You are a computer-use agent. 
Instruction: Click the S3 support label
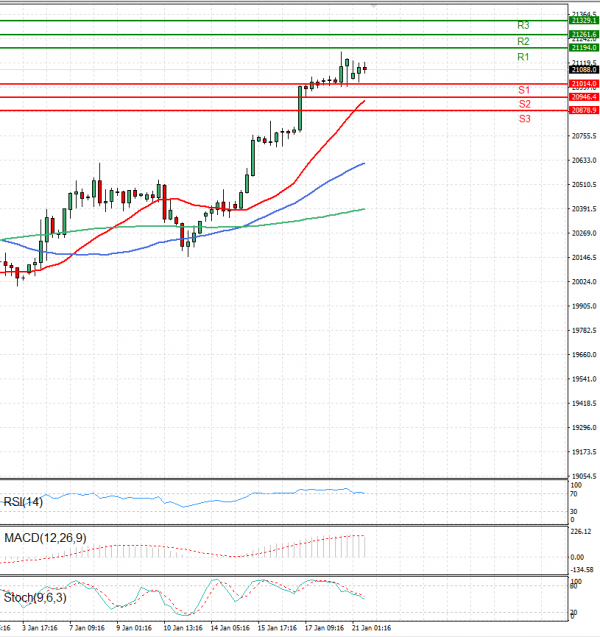(524, 119)
